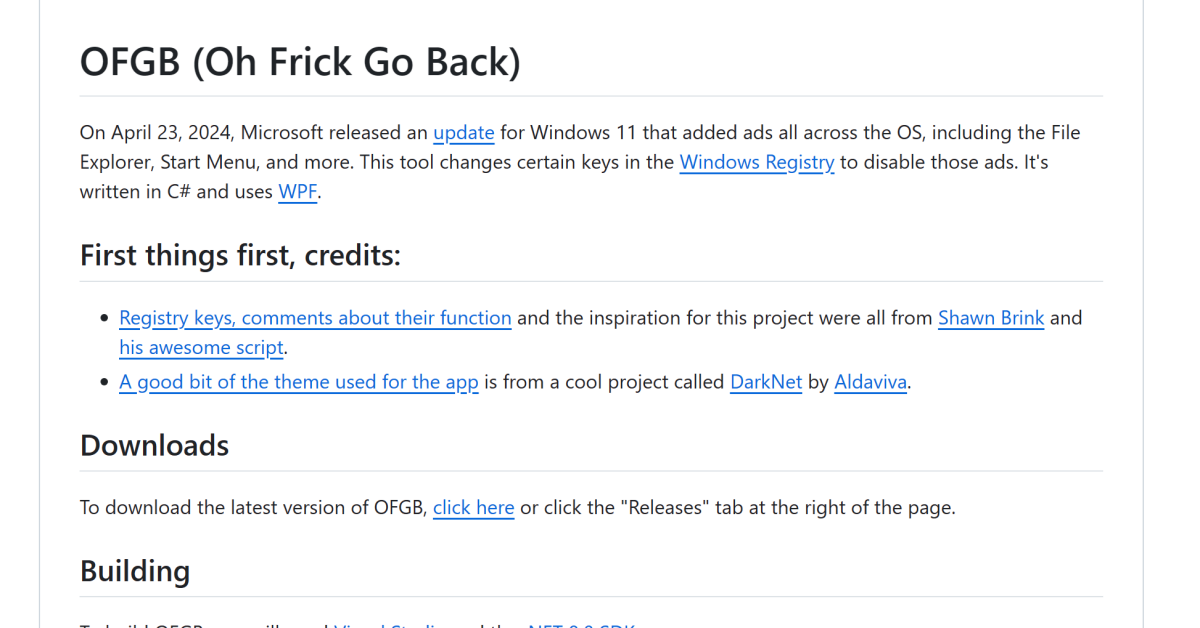Visit the Shawn Brink link
Viewport: 1200px width, 628px height.
pyautogui.click(x=990, y=318)
